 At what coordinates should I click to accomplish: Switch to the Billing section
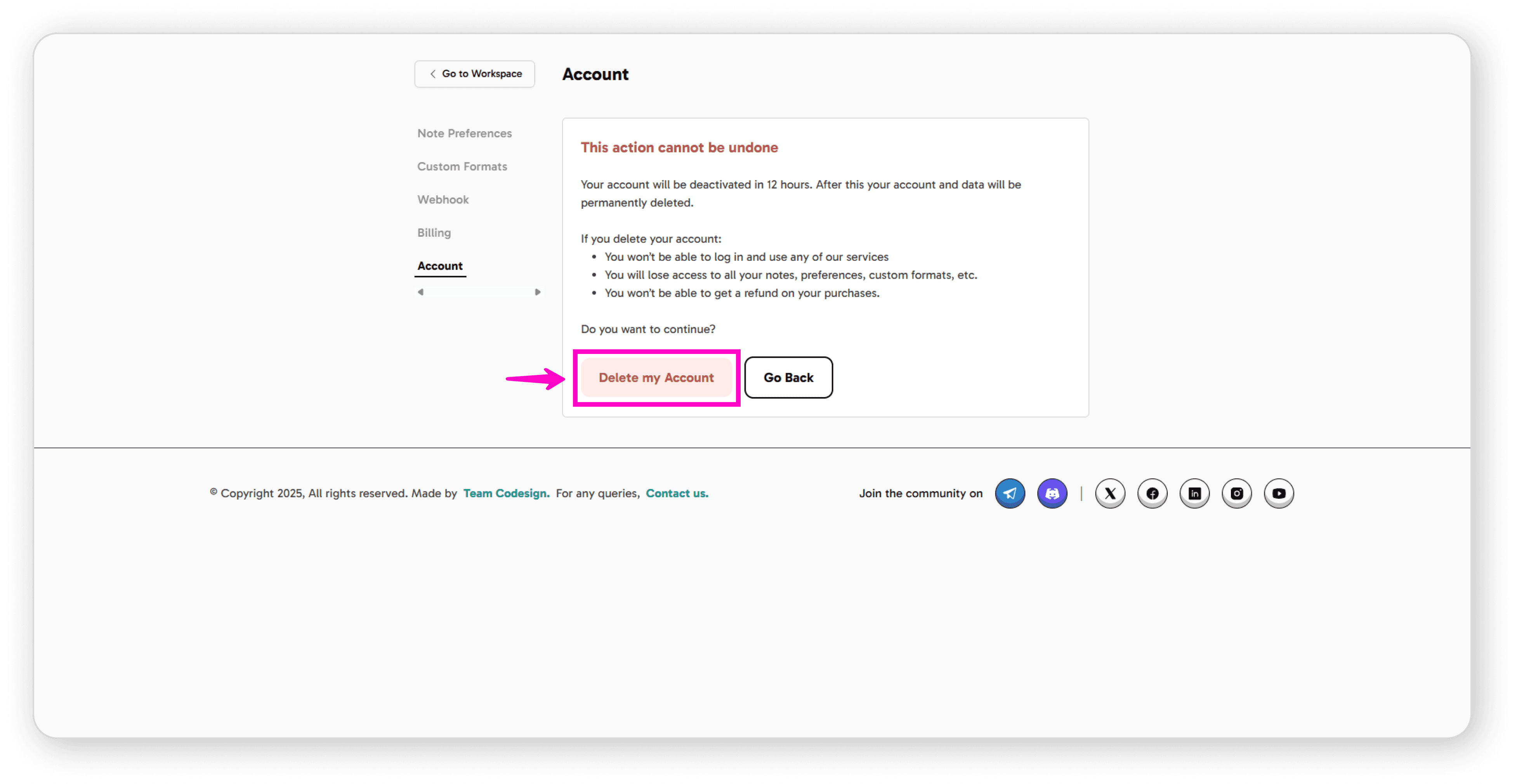tap(434, 232)
